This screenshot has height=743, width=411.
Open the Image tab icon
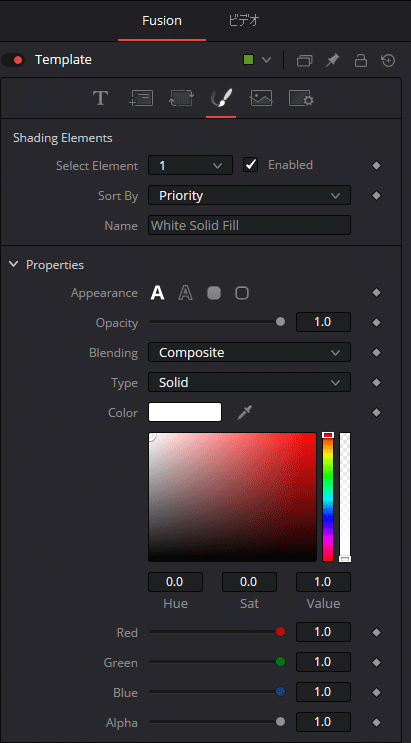(x=262, y=99)
